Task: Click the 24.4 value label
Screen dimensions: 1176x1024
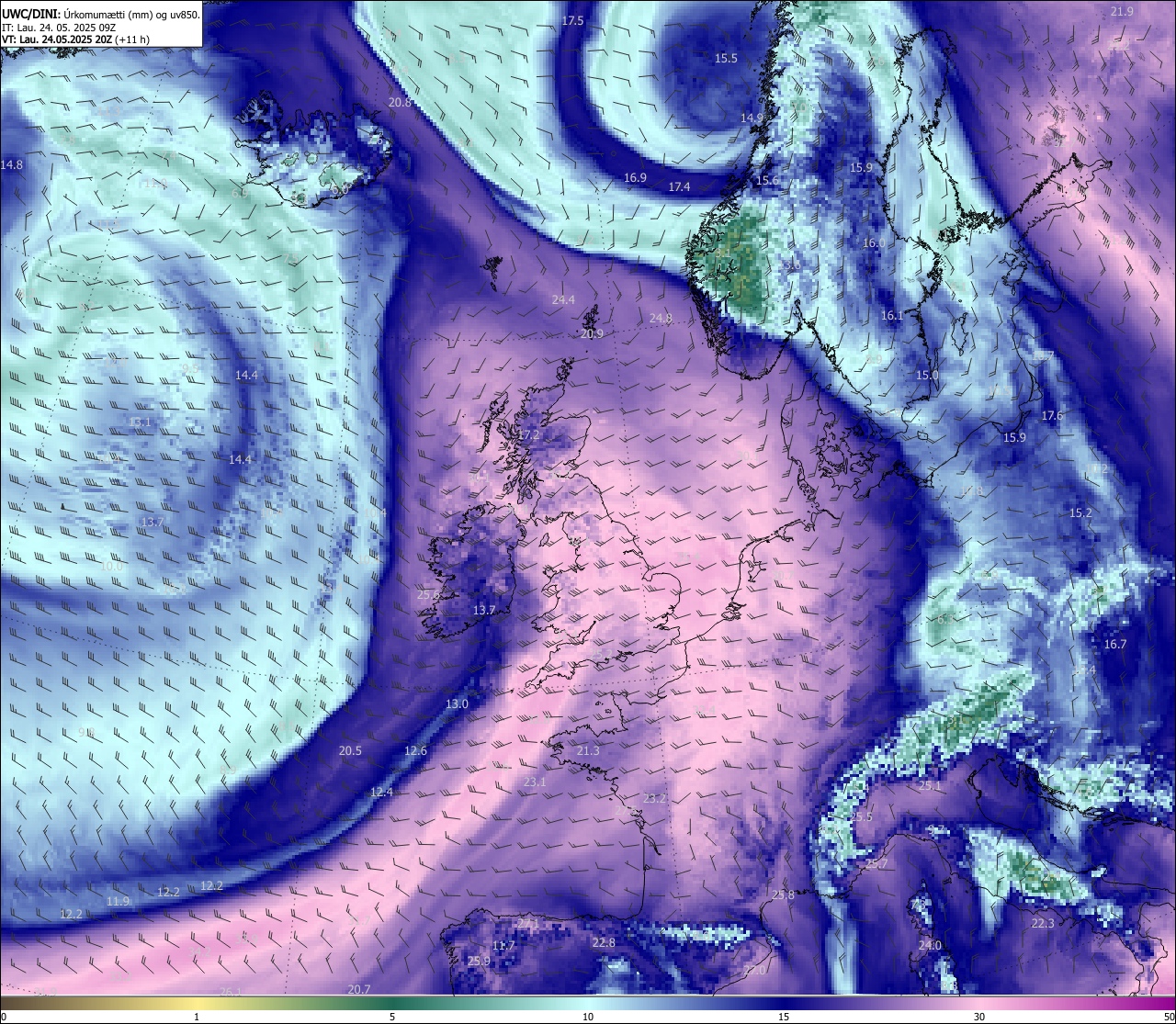Action: click(x=563, y=299)
